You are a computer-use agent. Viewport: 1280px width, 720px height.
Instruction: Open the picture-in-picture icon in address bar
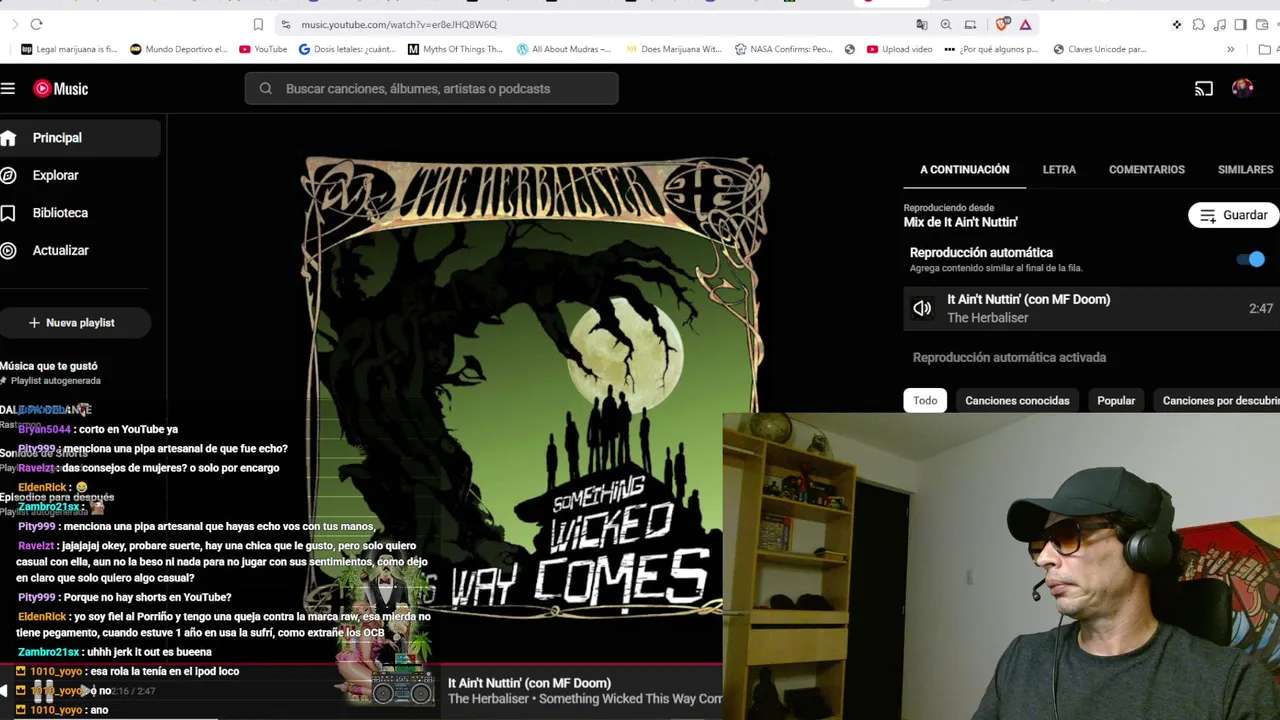[970, 24]
